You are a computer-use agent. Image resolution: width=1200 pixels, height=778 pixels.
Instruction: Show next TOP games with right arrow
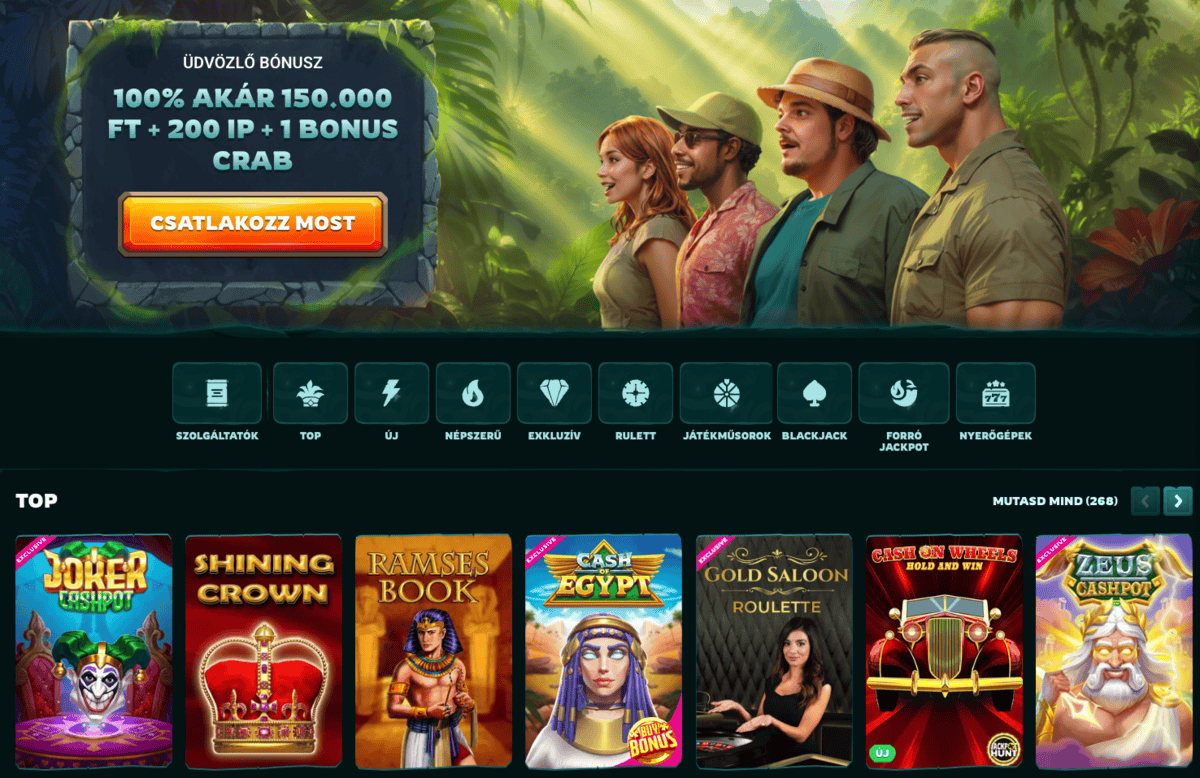point(1178,501)
